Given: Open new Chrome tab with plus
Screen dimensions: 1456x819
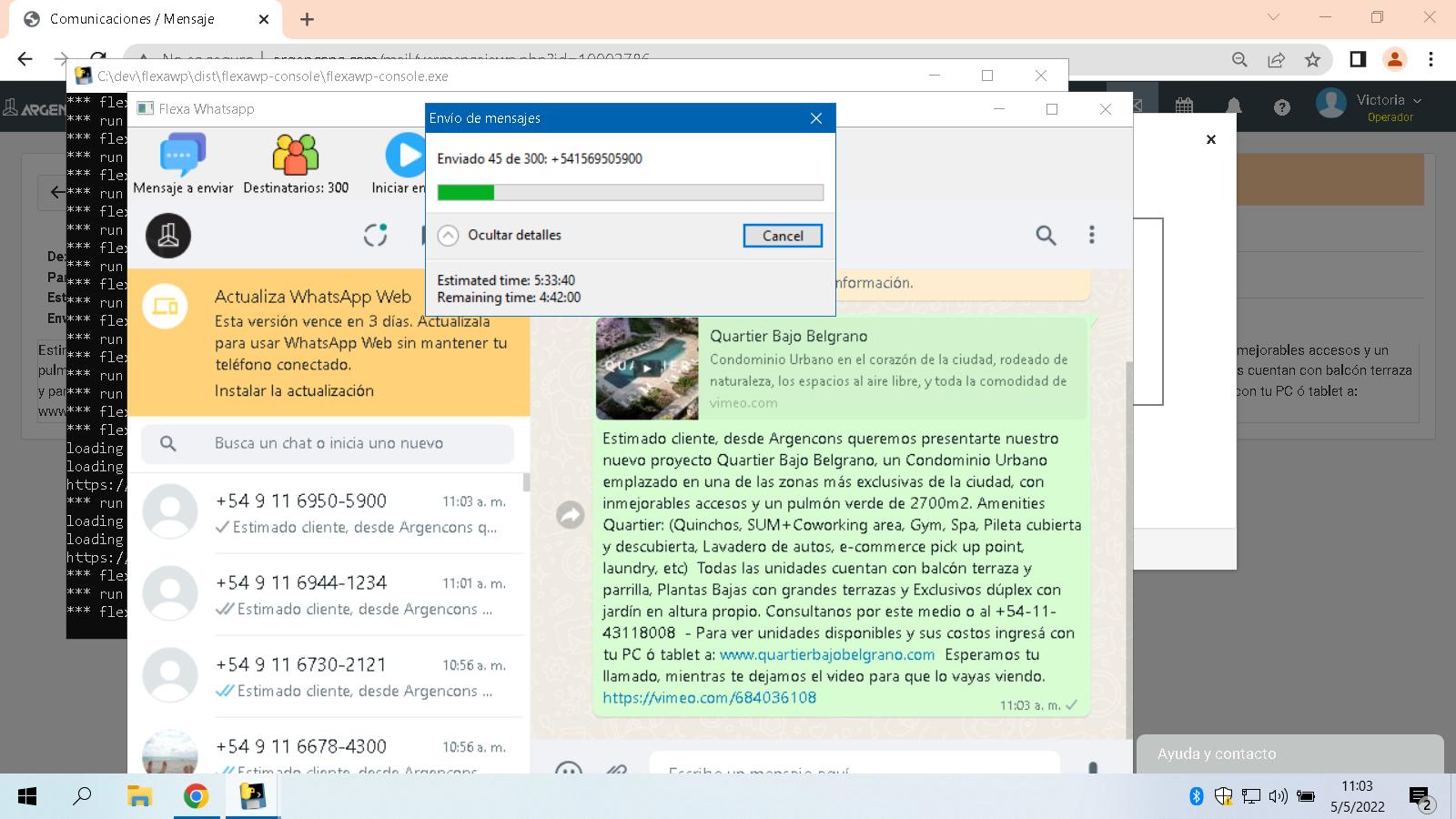Looking at the screenshot, I should click(307, 19).
